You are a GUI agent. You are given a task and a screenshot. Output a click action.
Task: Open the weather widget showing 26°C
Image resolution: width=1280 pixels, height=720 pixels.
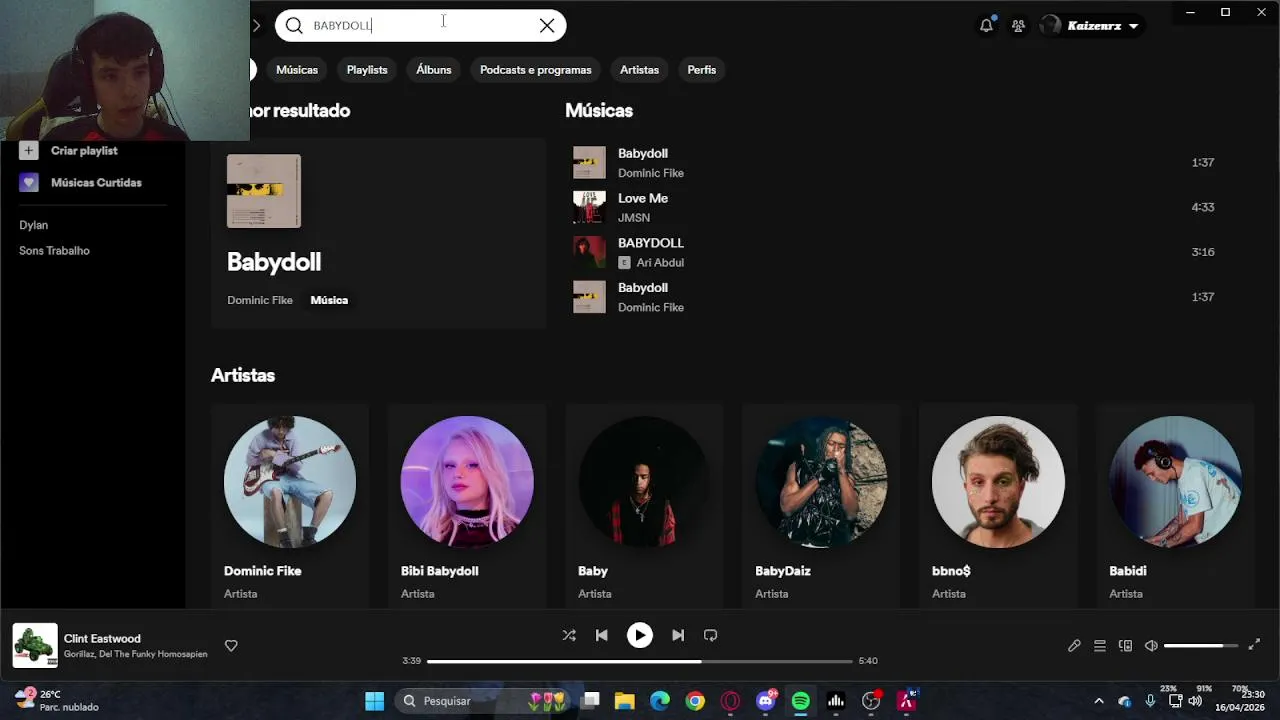(x=58, y=700)
